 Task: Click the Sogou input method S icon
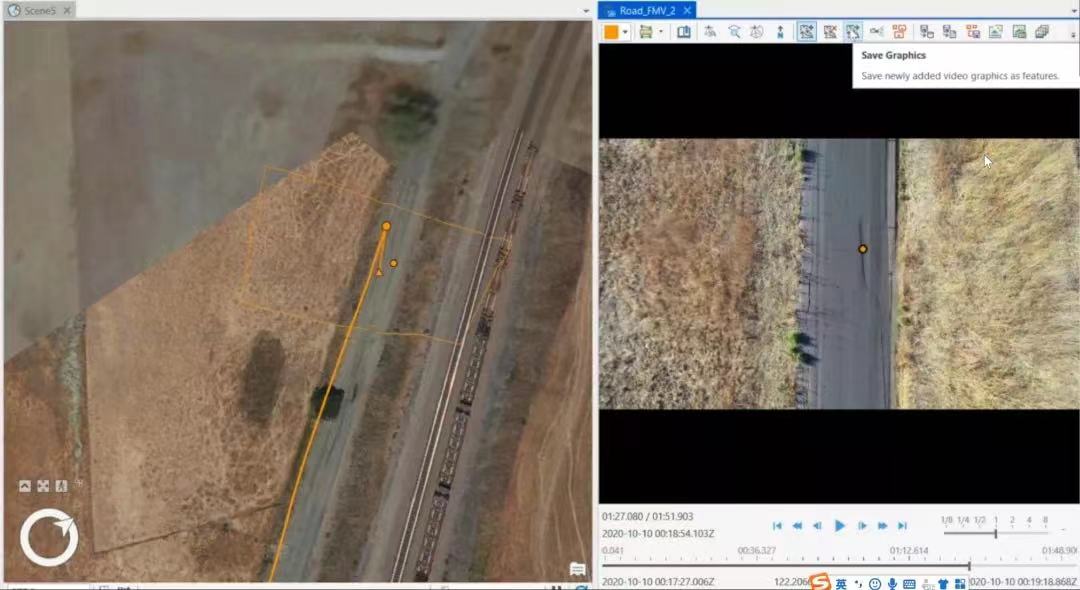(820, 582)
